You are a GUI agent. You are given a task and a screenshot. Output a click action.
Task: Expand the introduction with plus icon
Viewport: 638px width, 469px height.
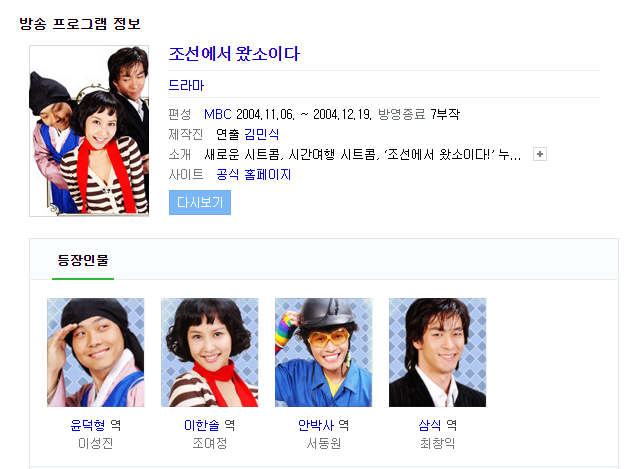click(x=540, y=154)
